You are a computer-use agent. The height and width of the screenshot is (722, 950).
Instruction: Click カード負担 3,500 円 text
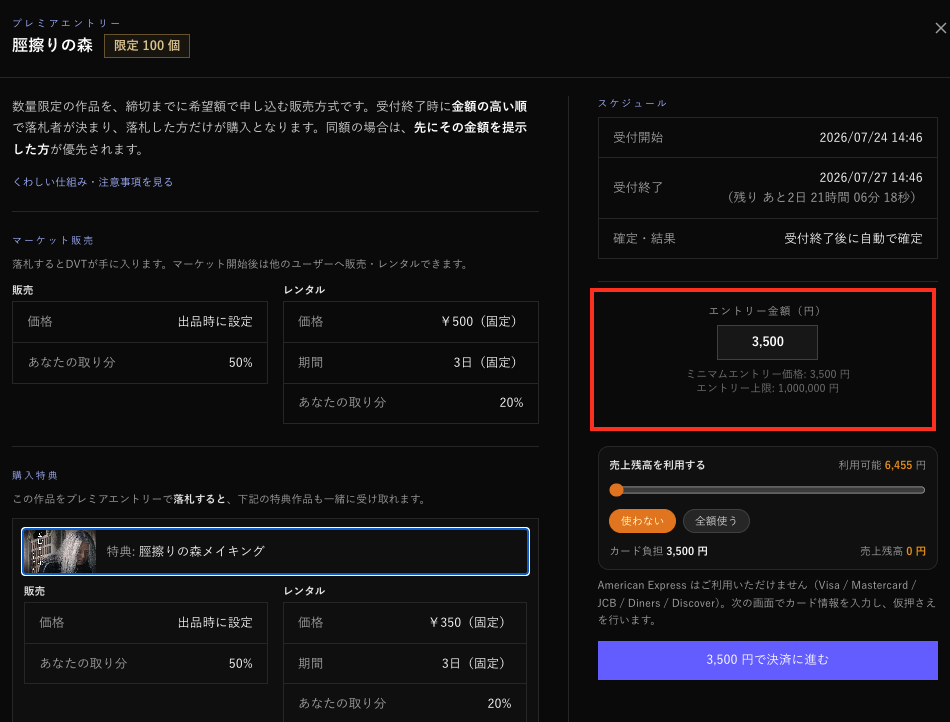pyautogui.click(x=659, y=551)
